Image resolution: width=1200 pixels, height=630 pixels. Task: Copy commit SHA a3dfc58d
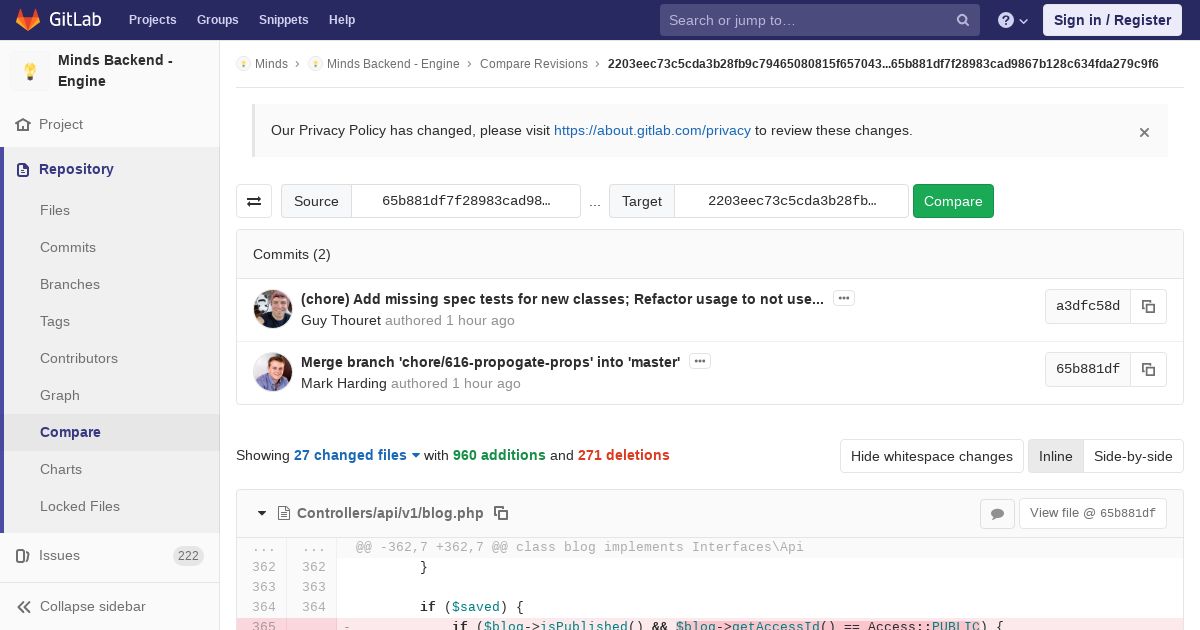1148,307
